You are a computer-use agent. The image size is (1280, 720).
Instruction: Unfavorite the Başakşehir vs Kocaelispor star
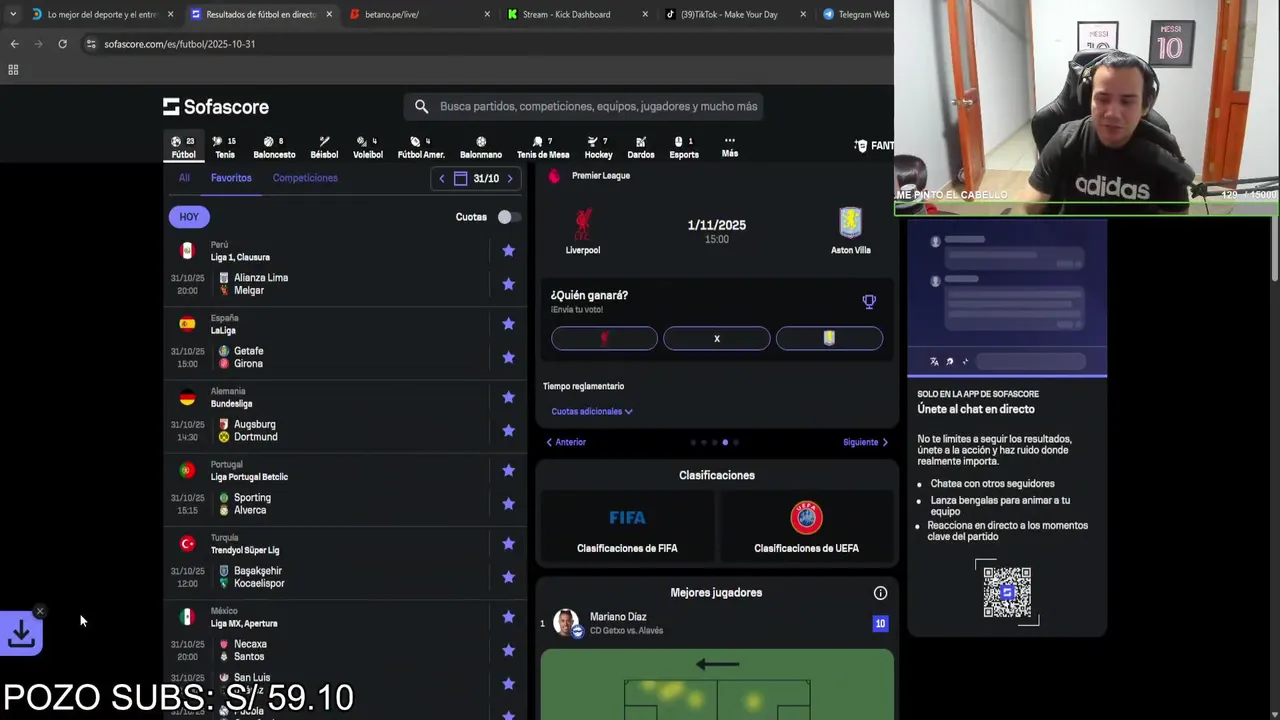(x=508, y=577)
